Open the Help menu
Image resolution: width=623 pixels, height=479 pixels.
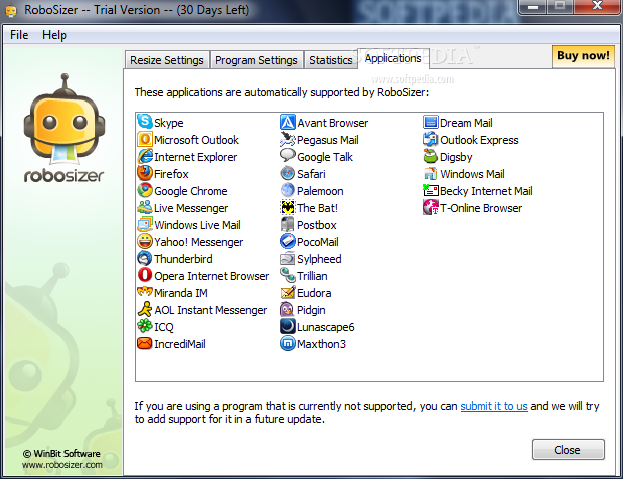tap(54, 35)
